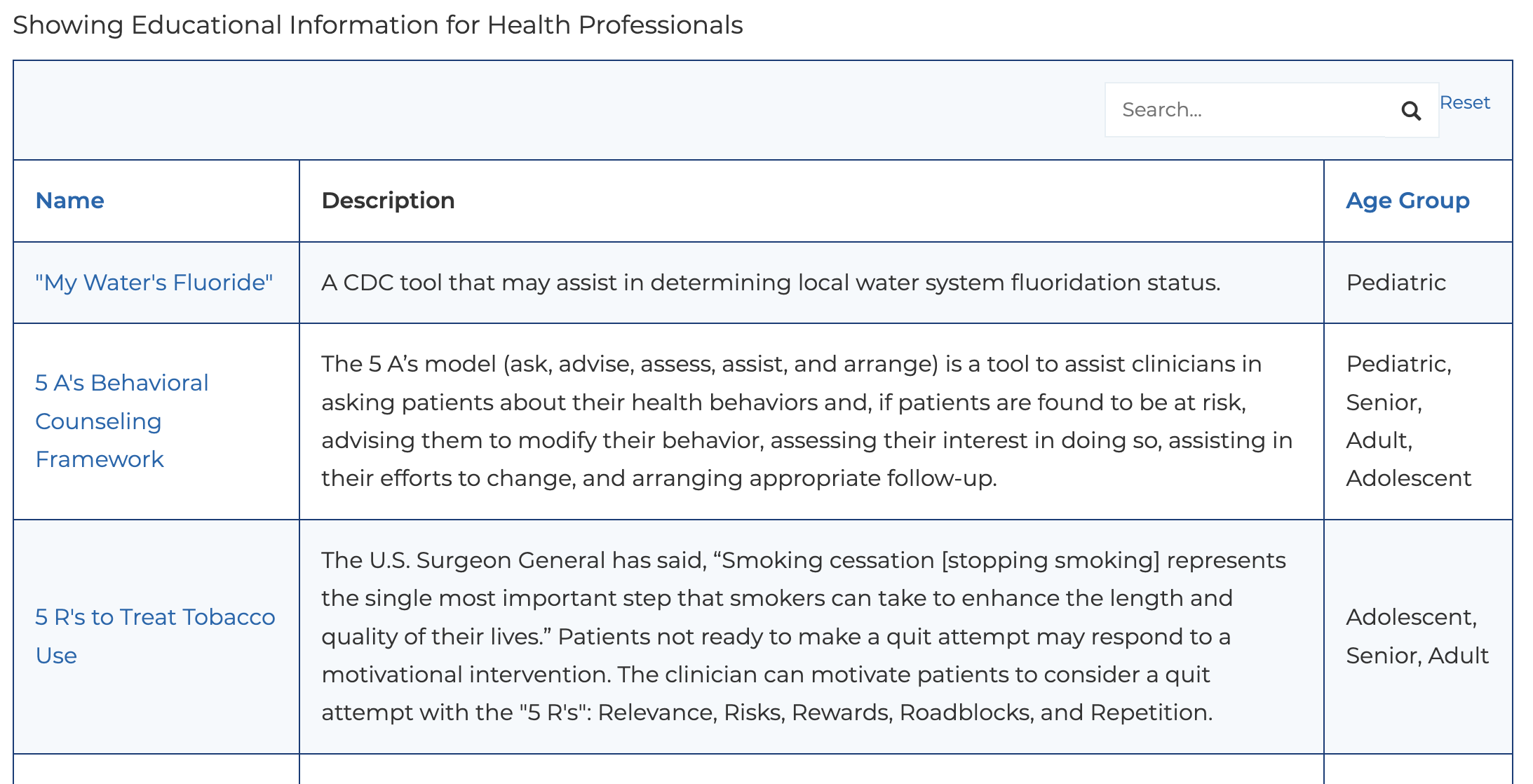Viewport: 1533px width, 784px height.
Task: Sort table by Name column header
Action: [x=70, y=201]
